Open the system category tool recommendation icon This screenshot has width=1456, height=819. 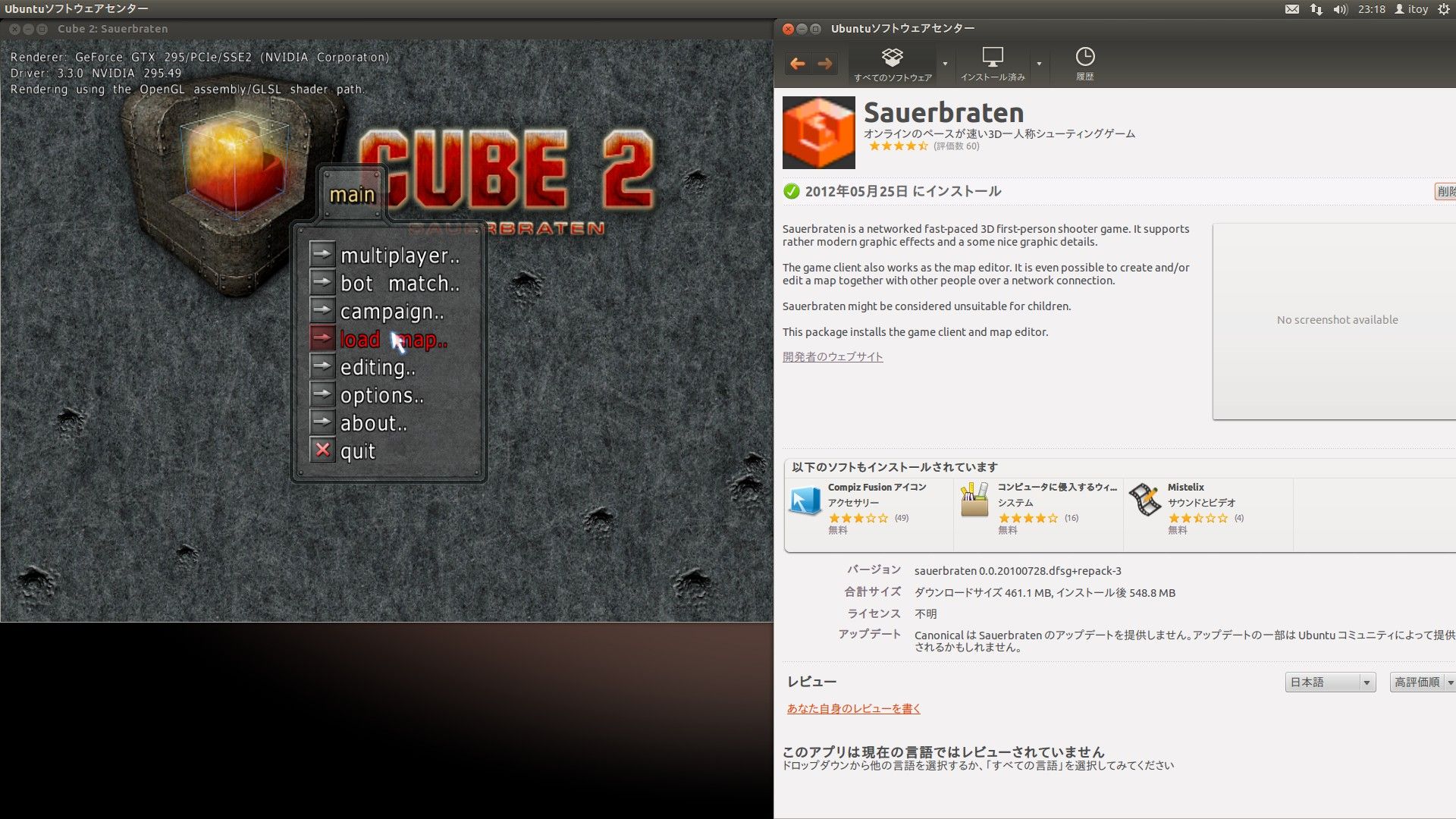974,501
